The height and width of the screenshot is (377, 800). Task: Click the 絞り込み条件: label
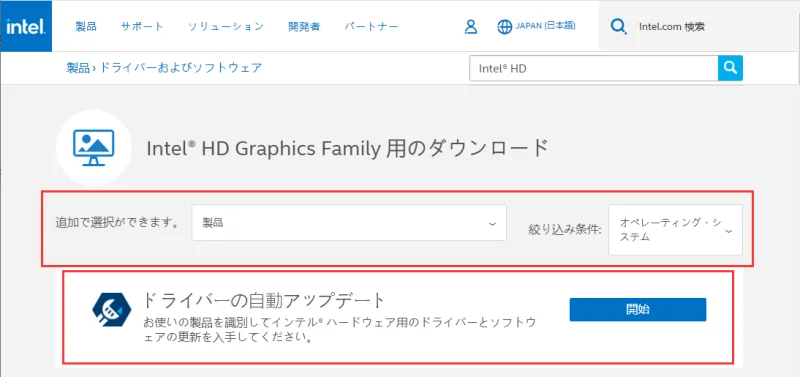pyautogui.click(x=565, y=230)
